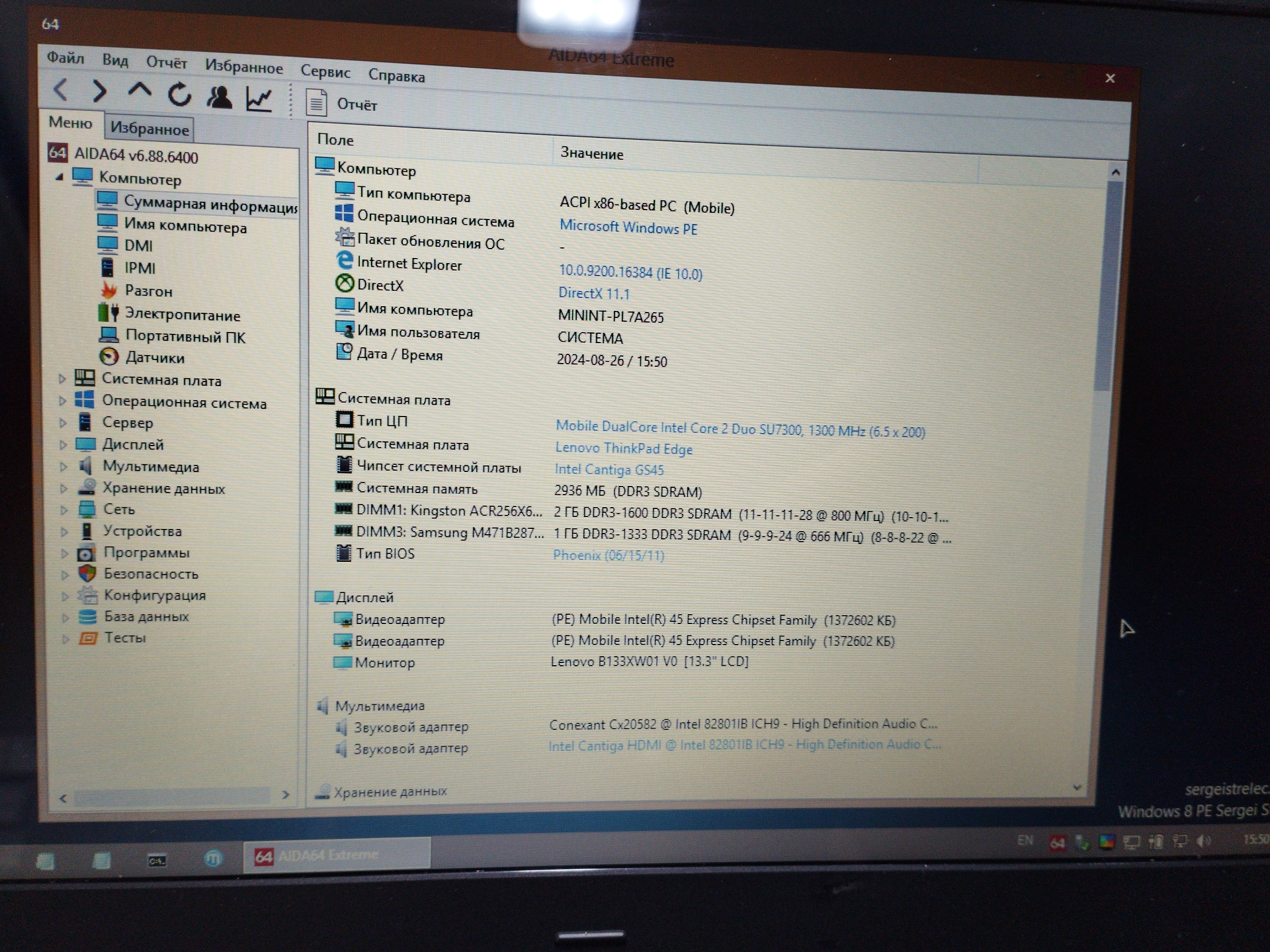This screenshot has width=1270, height=952.
Task: Open the Lenovo ThinkPad Edge link
Action: coord(624,448)
